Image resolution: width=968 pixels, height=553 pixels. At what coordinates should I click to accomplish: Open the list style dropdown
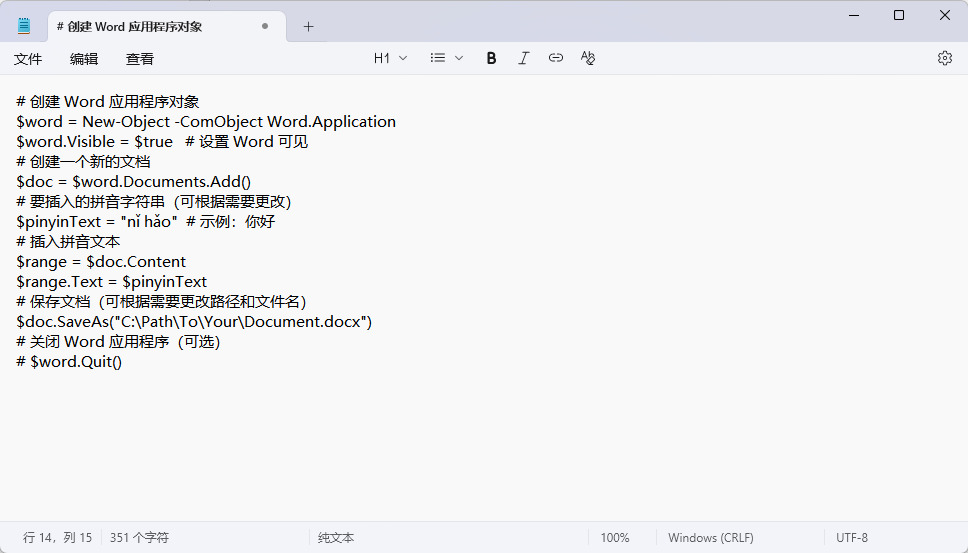446,58
